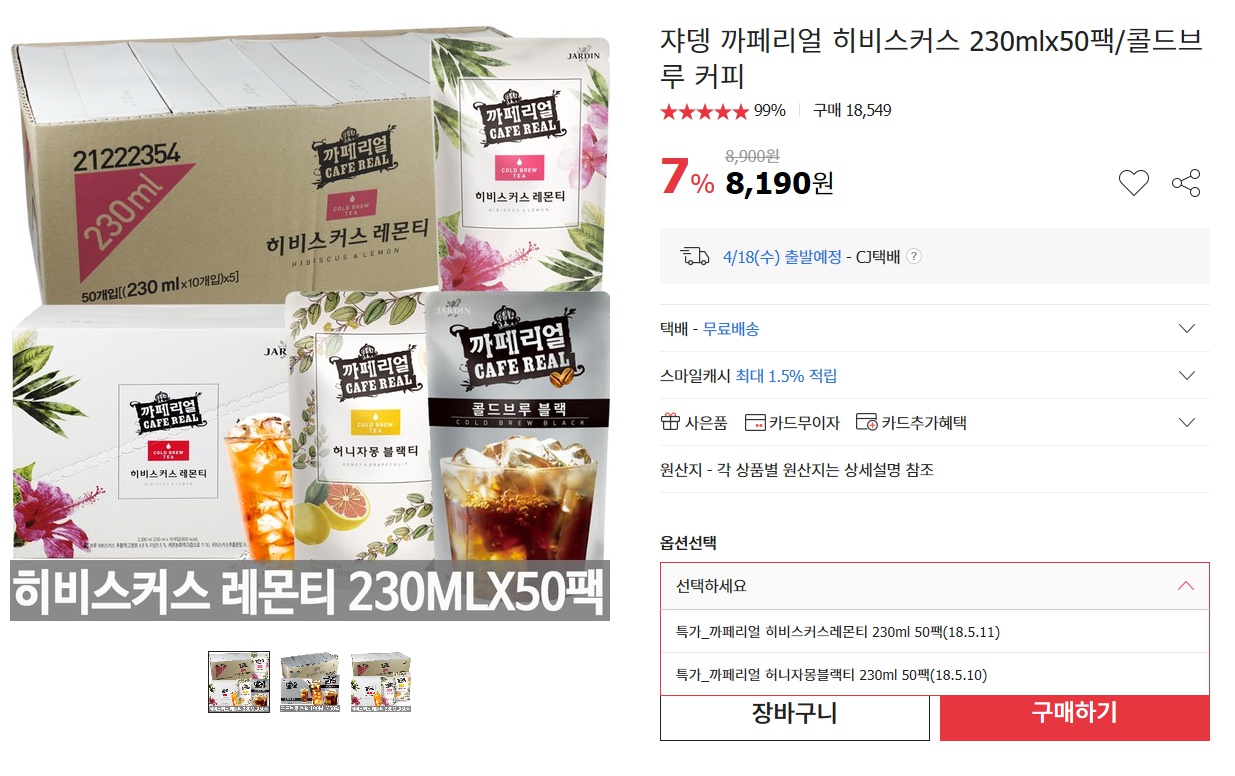Click the heart wishlist icon
Viewport: 1235px width, 776px height.
point(1133,183)
